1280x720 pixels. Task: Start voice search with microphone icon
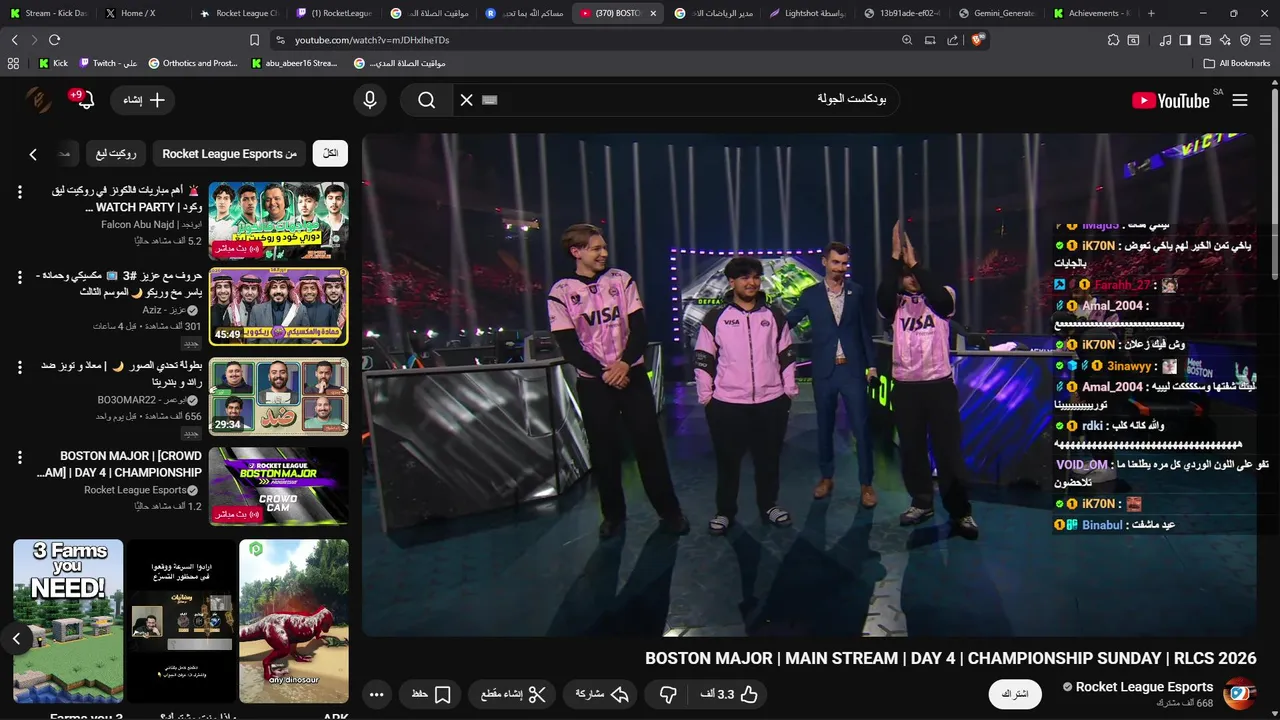point(370,100)
